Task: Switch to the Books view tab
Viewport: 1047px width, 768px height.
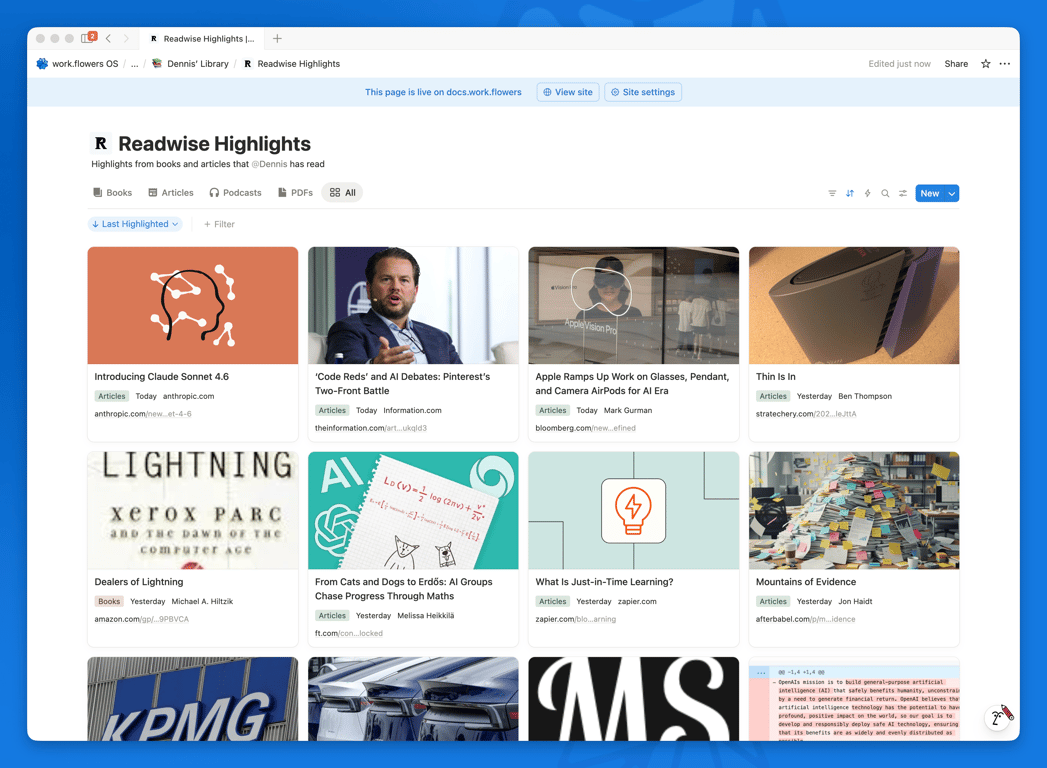Action: point(112,193)
